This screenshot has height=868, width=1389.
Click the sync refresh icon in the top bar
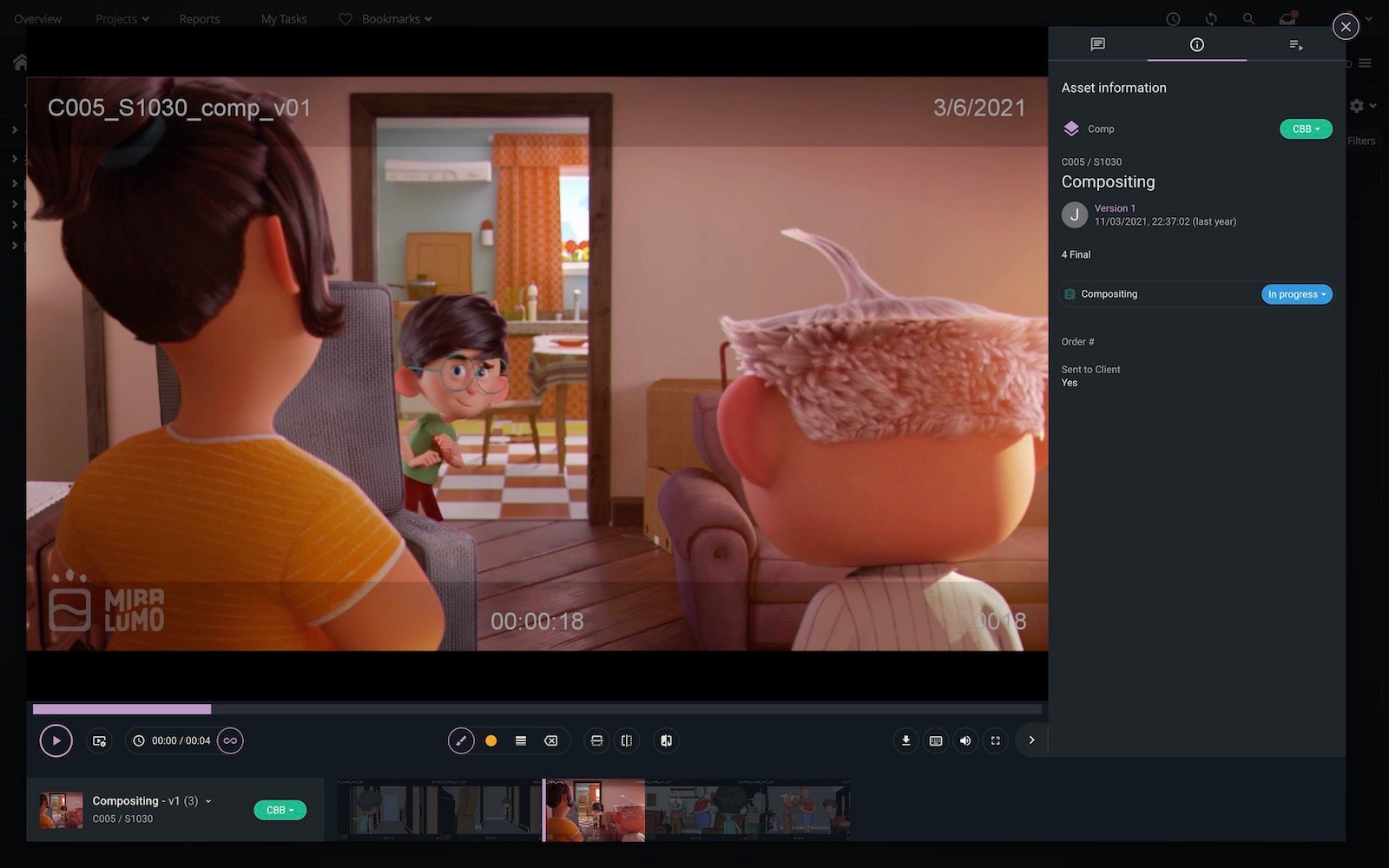[1211, 19]
